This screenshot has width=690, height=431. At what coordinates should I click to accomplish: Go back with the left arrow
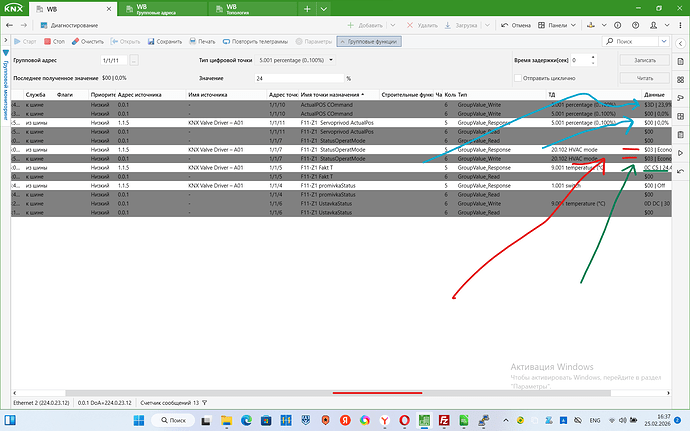pyautogui.click(x=9, y=25)
